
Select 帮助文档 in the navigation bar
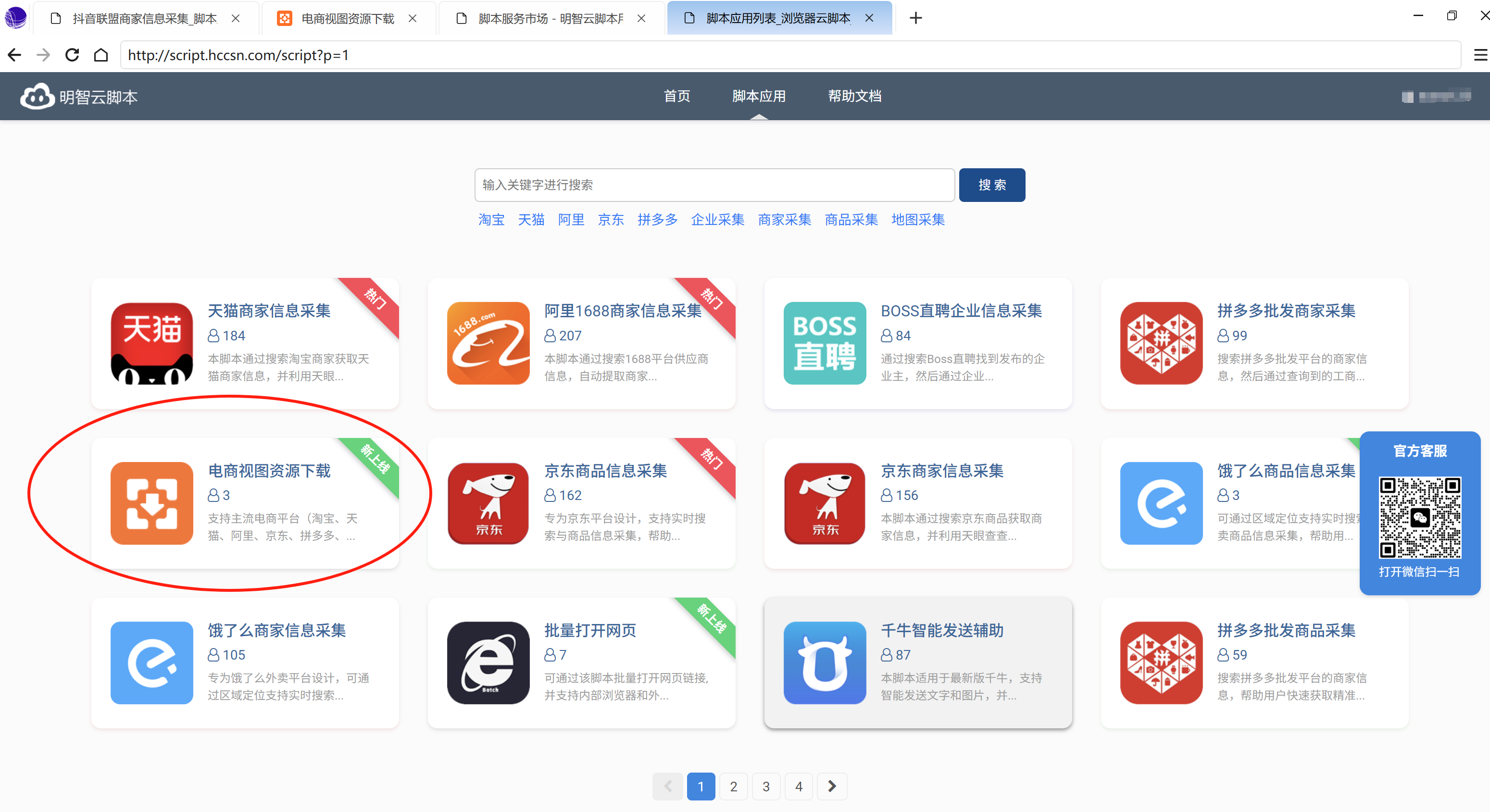855,96
